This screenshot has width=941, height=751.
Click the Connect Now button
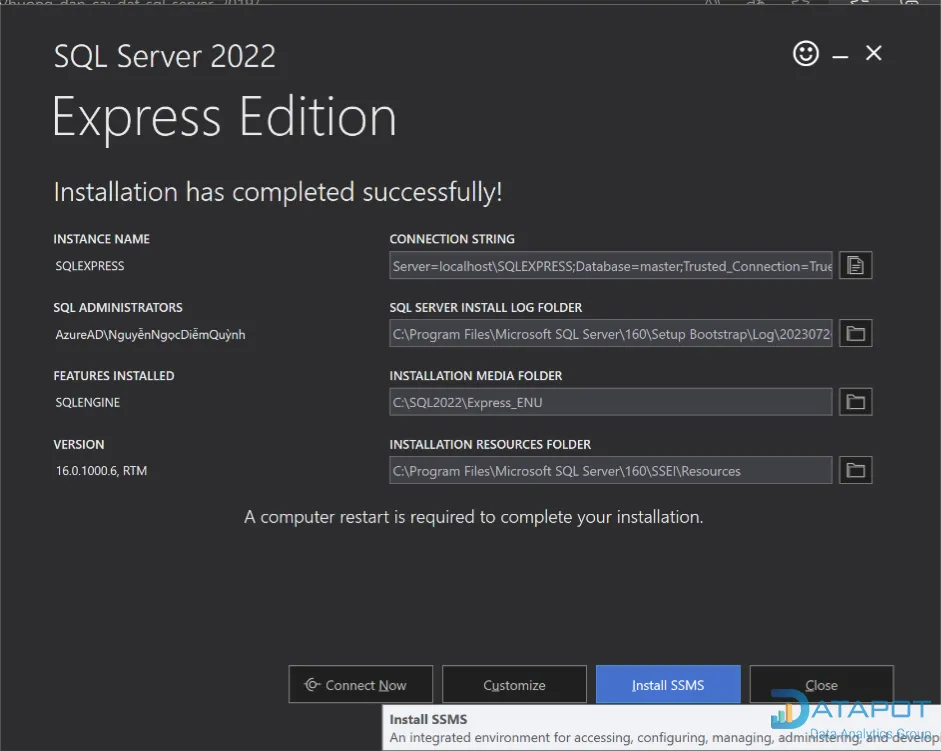coord(361,684)
